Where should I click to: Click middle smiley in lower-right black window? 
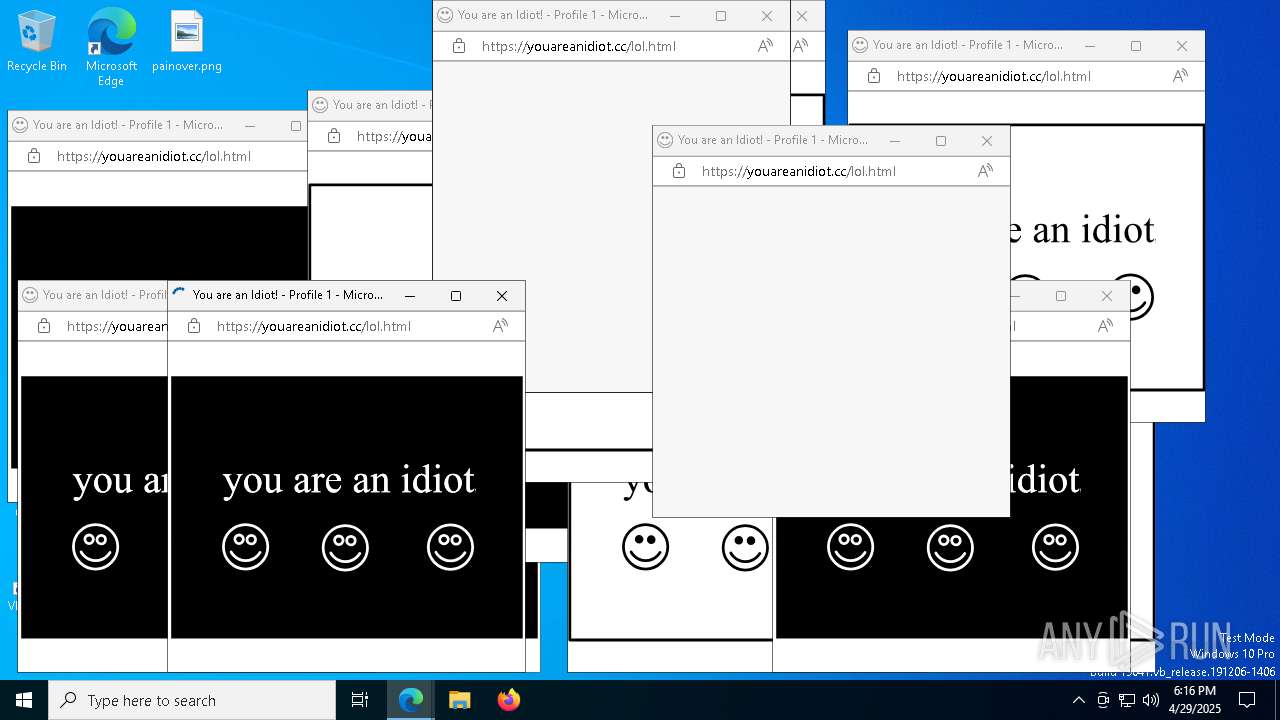coord(950,547)
